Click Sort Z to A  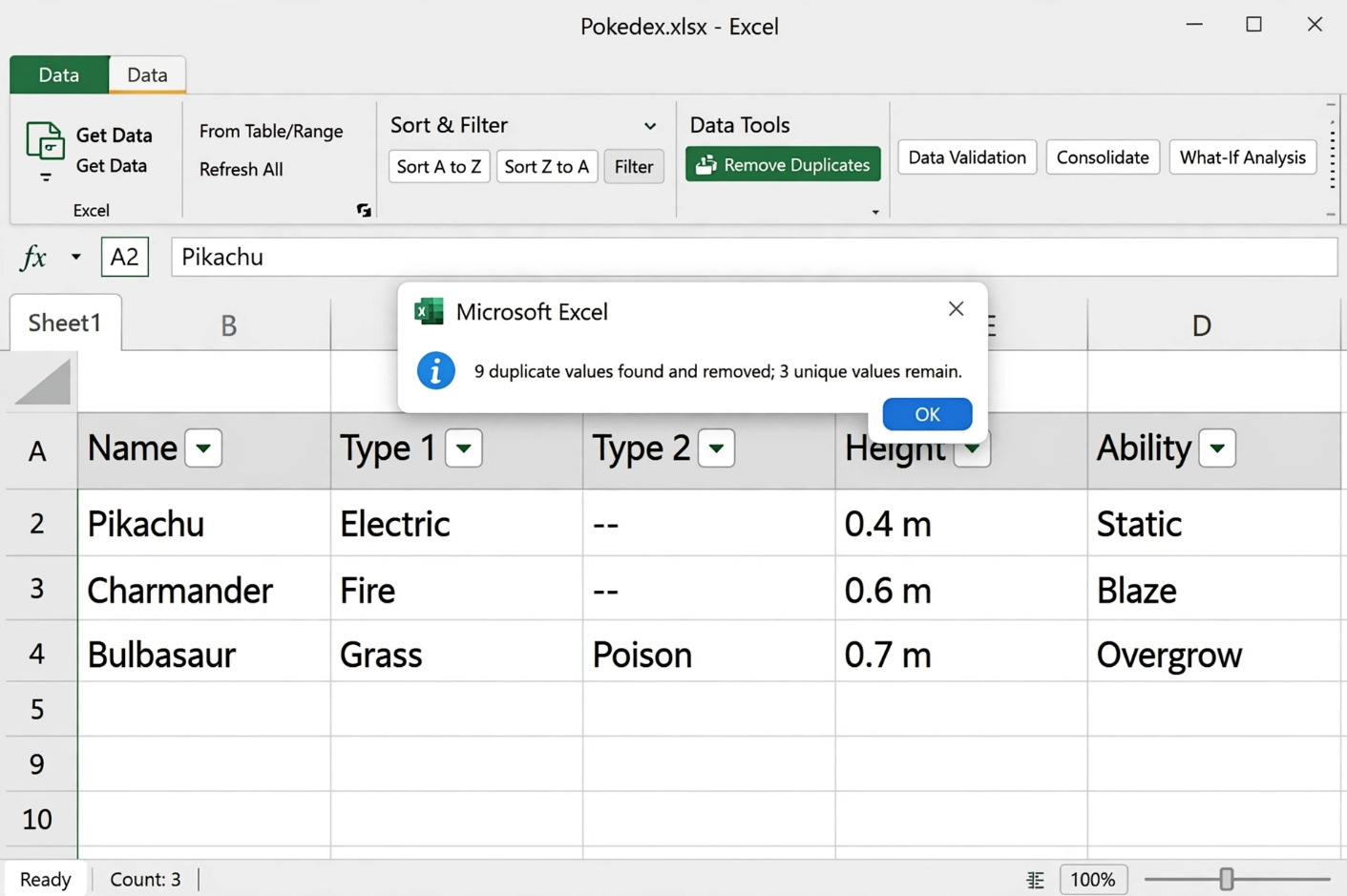tap(547, 166)
